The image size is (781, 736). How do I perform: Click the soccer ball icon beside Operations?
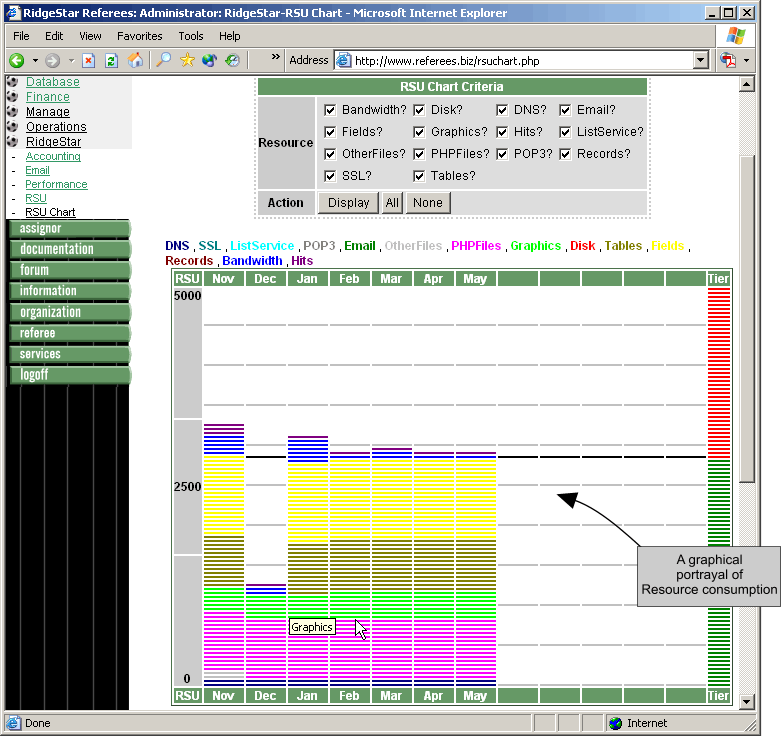click(13, 126)
